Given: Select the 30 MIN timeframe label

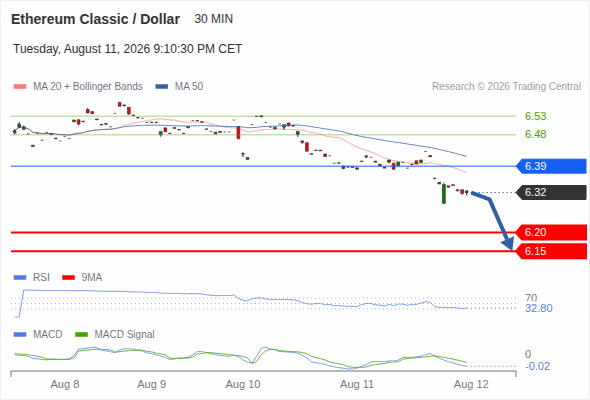Looking at the screenshot, I should [x=214, y=19].
